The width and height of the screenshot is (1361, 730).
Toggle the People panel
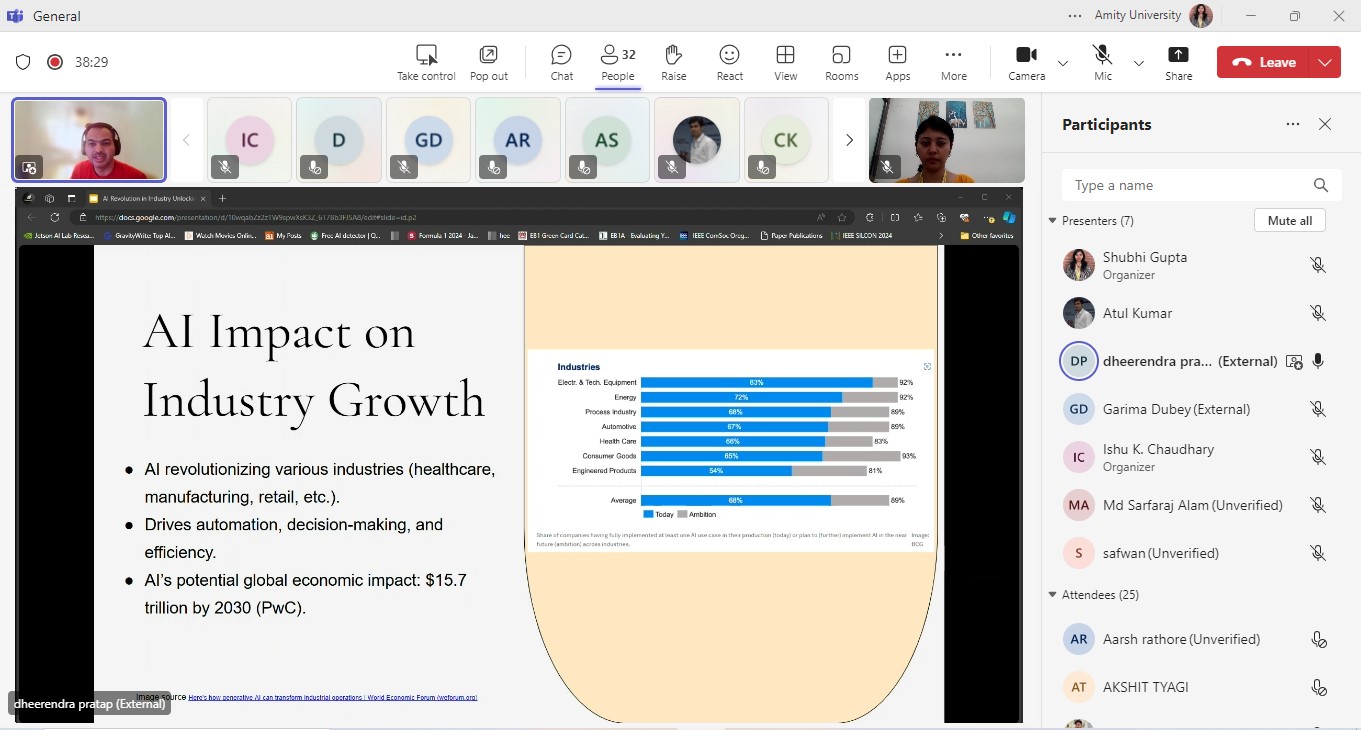(x=618, y=62)
